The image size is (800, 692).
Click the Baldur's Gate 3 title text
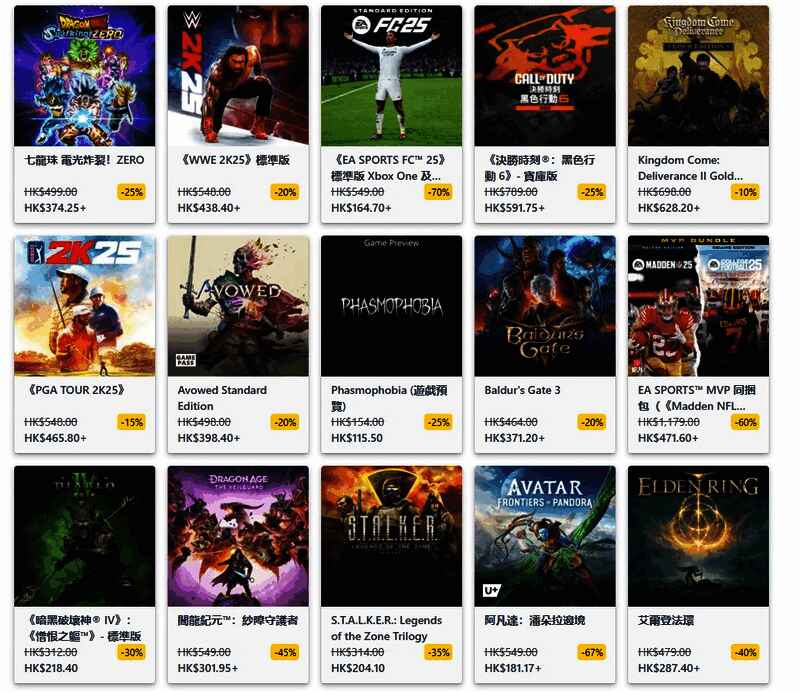(522, 390)
